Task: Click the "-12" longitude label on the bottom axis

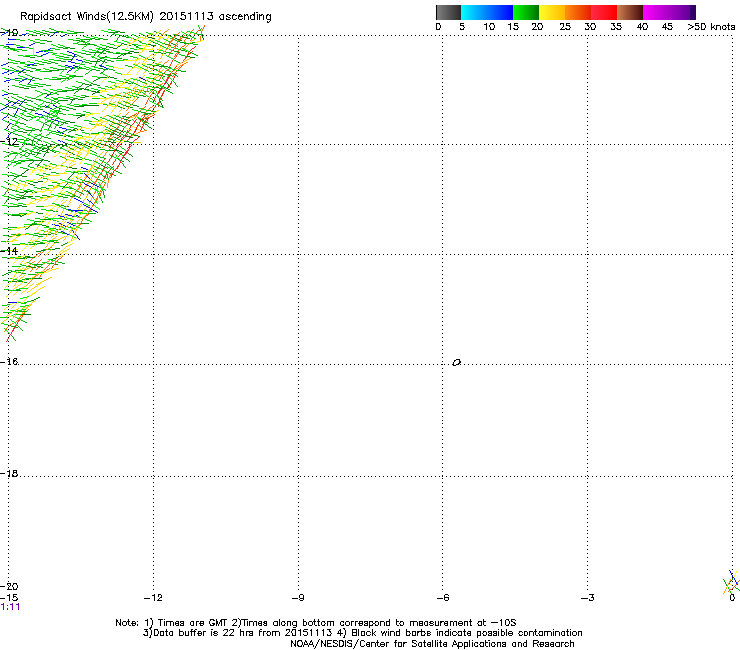Action: 153,598
